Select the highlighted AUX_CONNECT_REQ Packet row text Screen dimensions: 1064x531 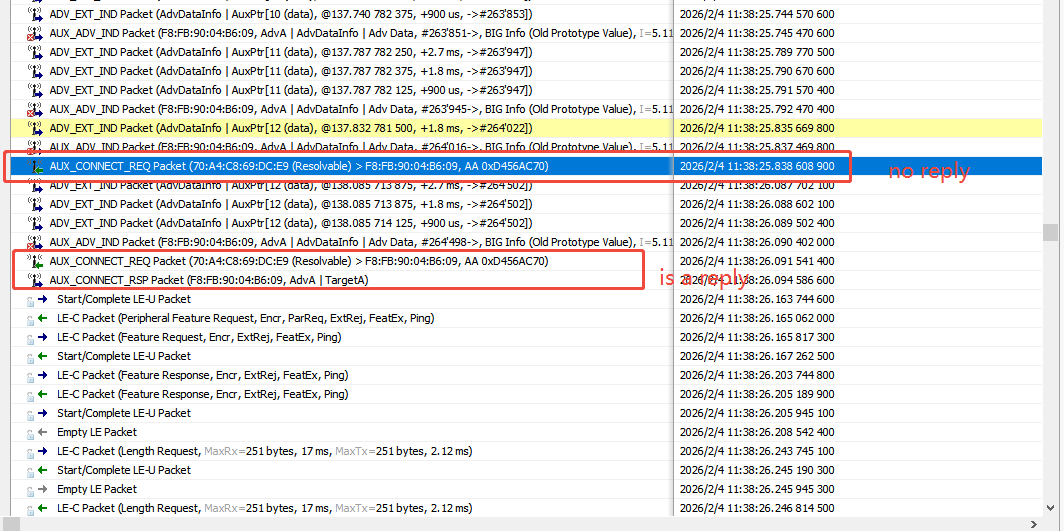coord(299,166)
